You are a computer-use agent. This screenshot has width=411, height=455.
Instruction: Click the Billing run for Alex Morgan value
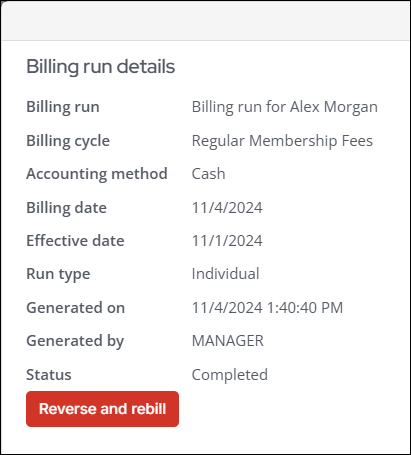click(285, 107)
